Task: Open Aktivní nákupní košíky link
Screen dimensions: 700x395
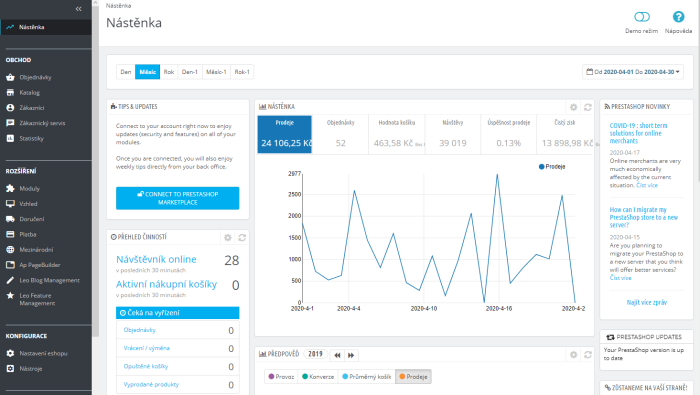Action: coord(167,284)
